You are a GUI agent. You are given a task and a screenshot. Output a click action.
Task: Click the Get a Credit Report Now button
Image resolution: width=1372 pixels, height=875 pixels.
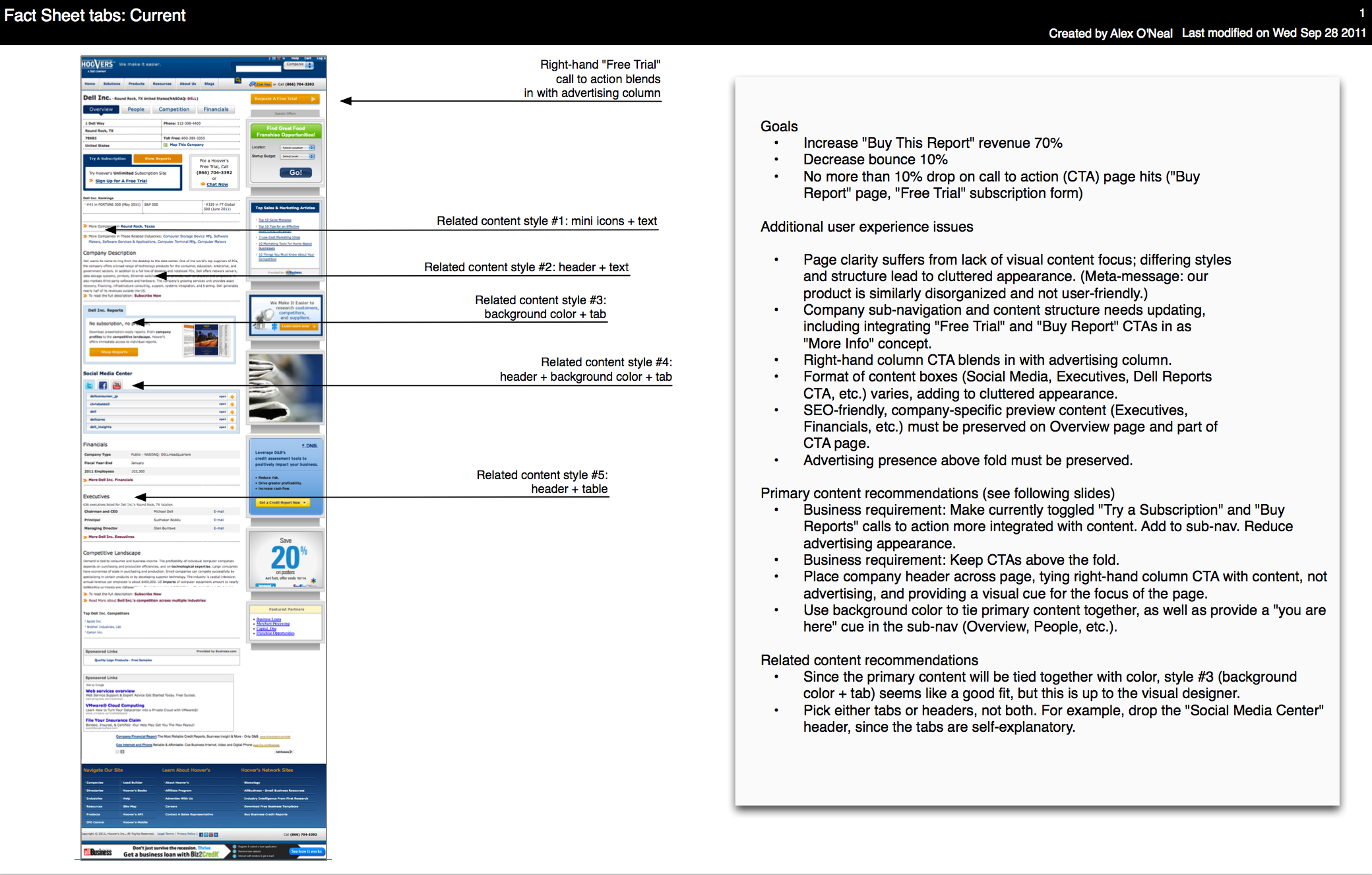(x=282, y=503)
